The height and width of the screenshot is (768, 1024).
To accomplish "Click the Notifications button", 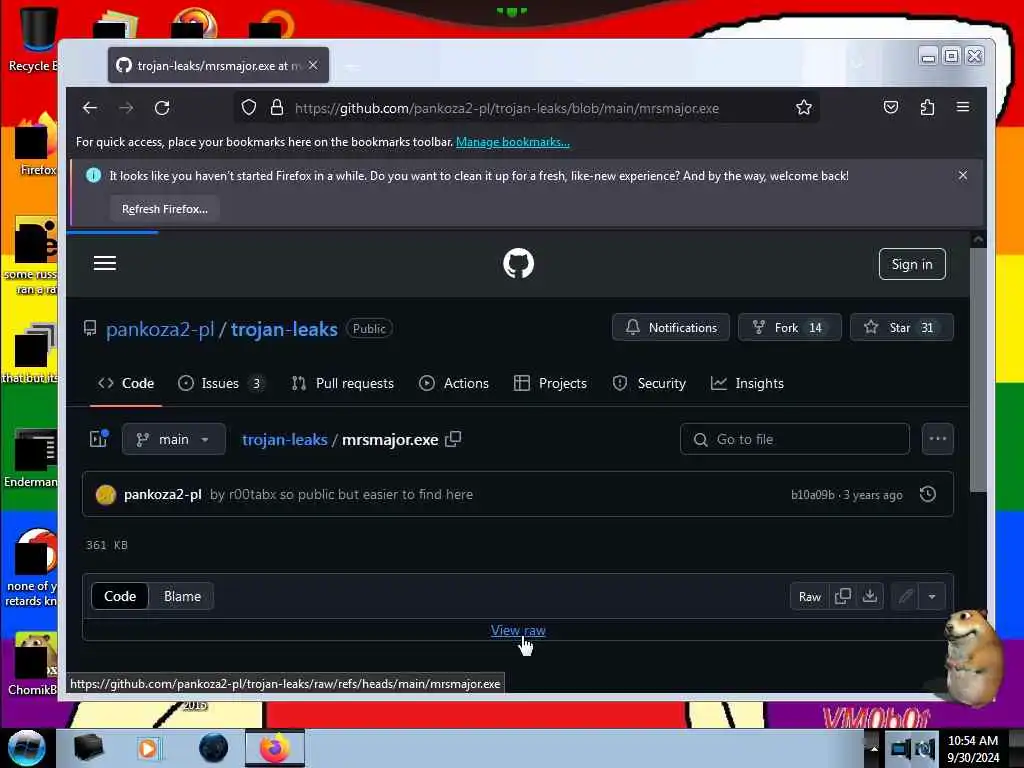I will [x=671, y=327].
